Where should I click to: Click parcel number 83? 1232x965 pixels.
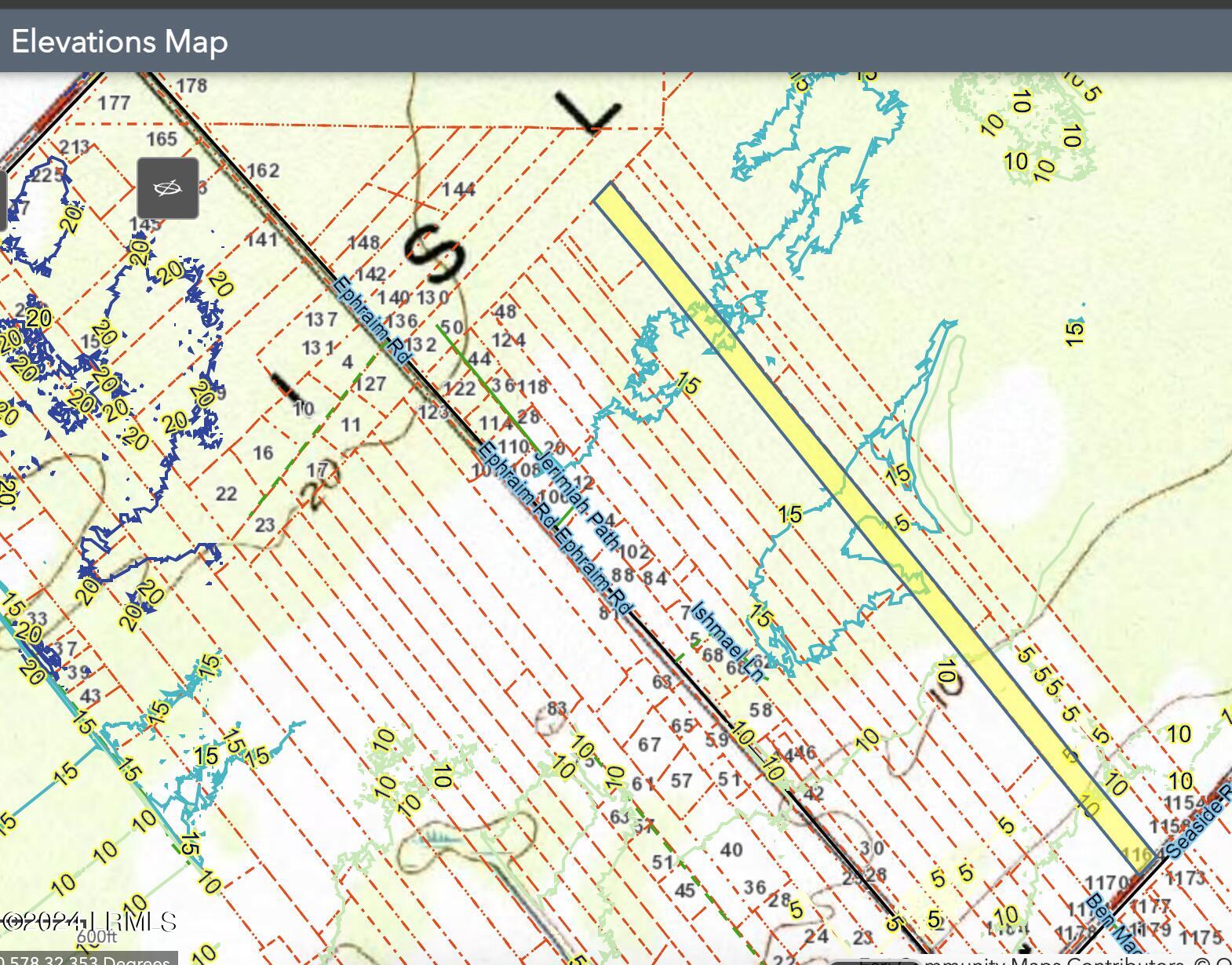(x=557, y=708)
